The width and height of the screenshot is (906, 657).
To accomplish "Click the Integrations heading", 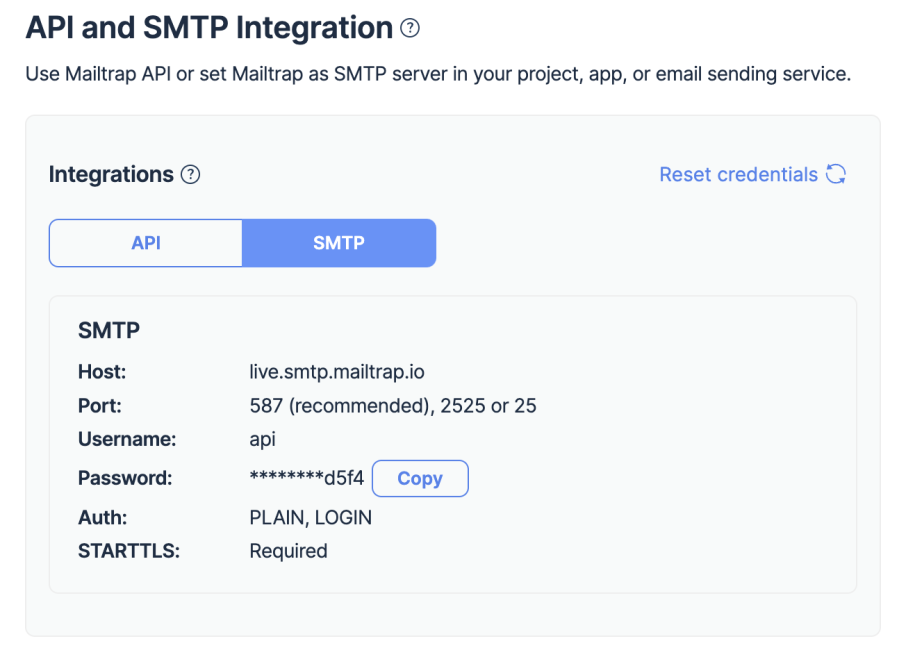I will (x=111, y=175).
